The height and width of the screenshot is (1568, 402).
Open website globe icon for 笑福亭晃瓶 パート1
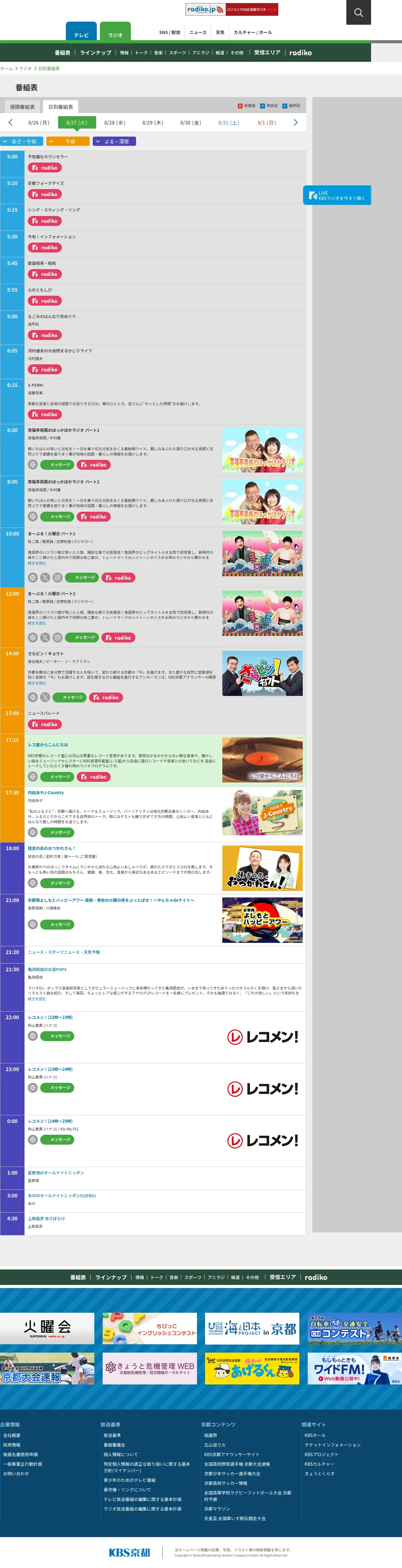(x=33, y=464)
